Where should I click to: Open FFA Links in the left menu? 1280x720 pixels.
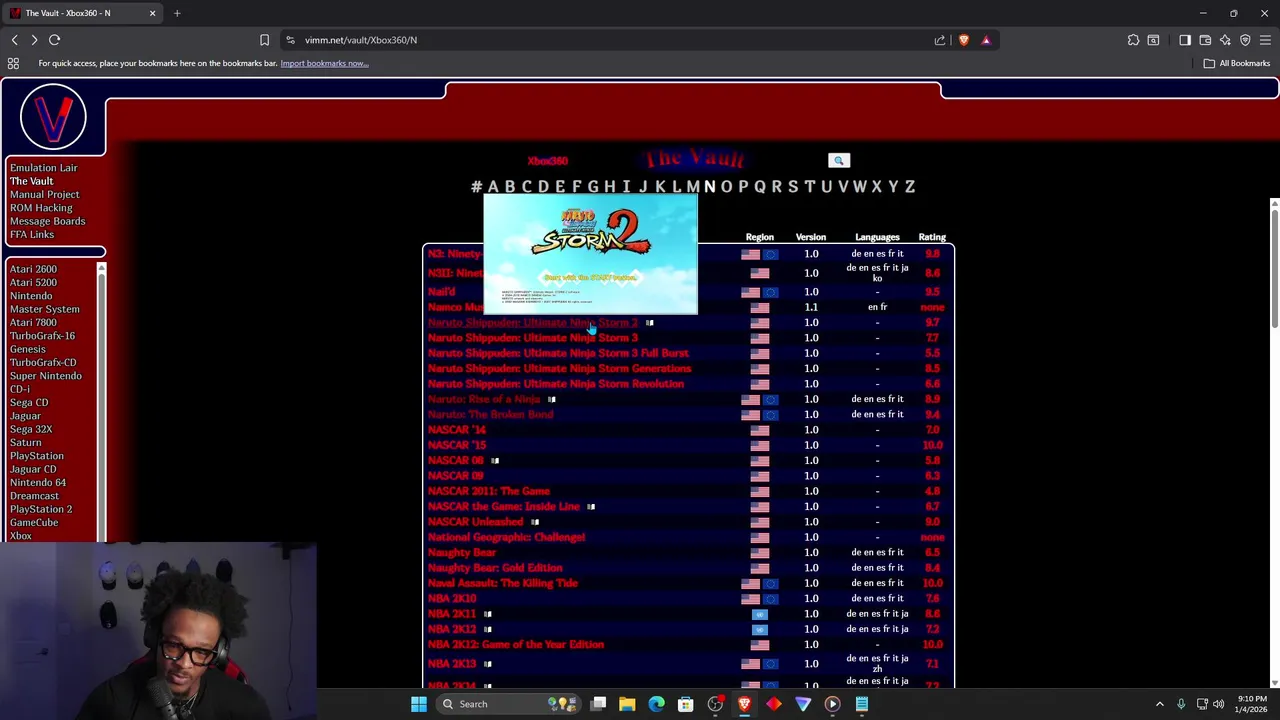(32, 234)
